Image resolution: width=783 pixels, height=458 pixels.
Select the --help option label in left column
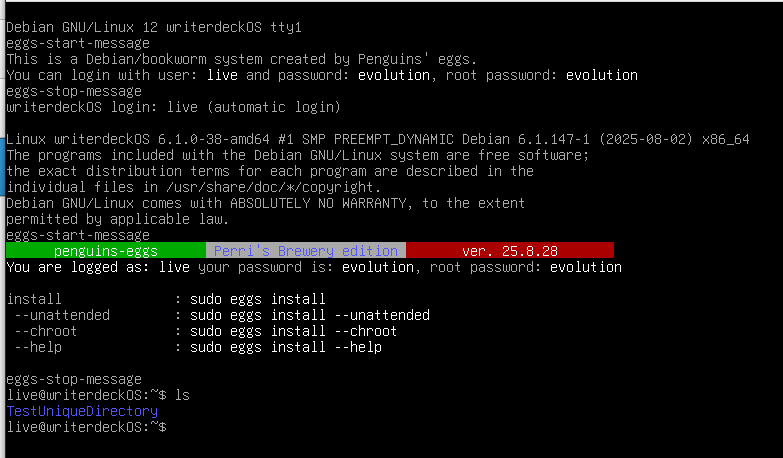pos(38,347)
